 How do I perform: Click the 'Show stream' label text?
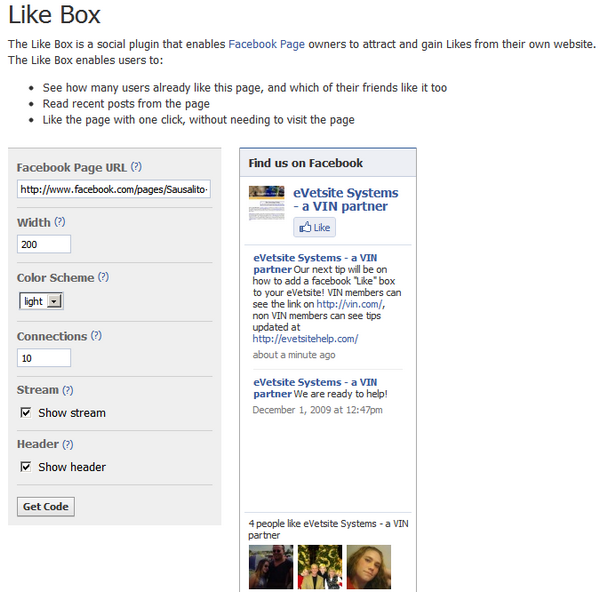tap(72, 413)
